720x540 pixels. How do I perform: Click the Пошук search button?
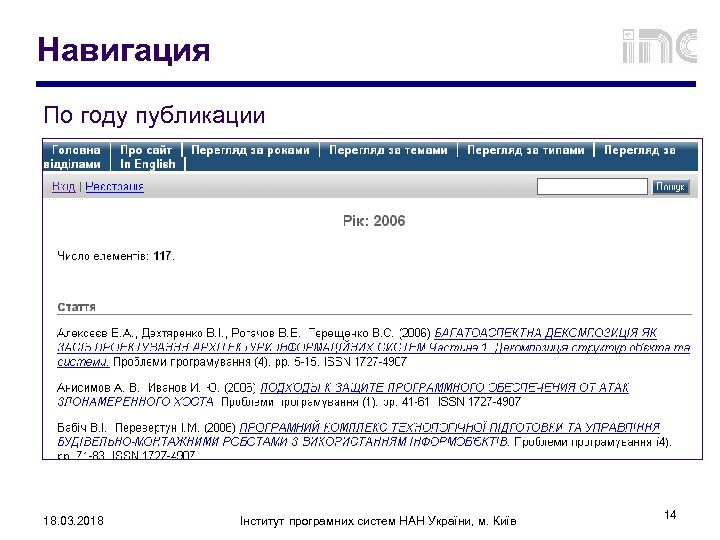point(670,186)
